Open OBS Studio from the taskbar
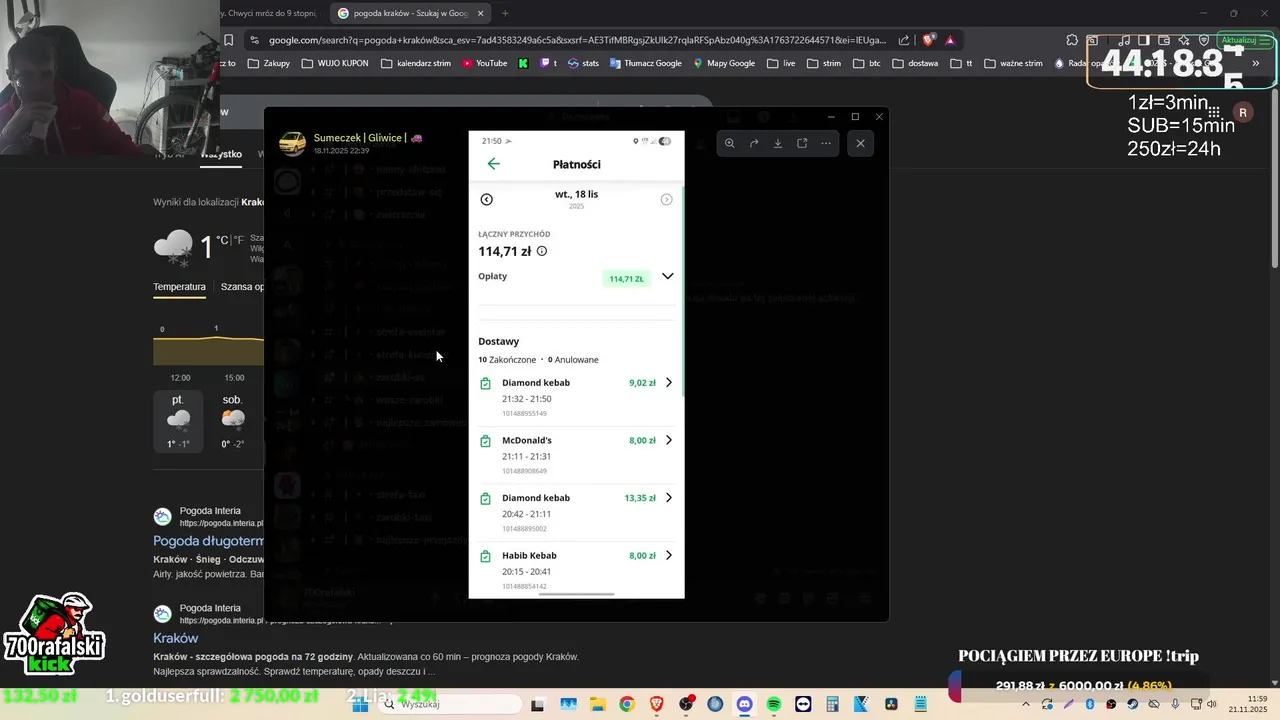1280x720 pixels. (x=686, y=704)
